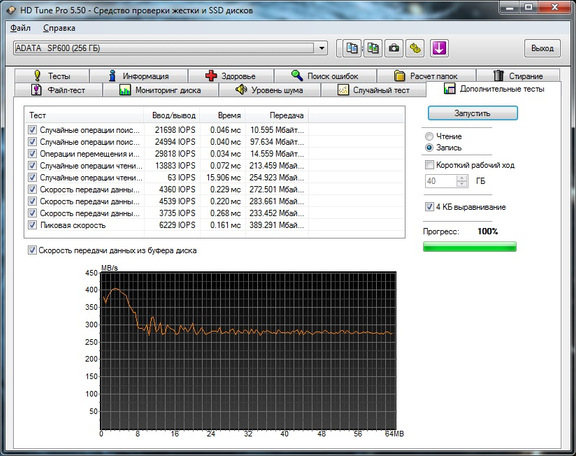Open Поиск ошибок tab with magnifier
Viewport: 576px width, 456px height.
[x=325, y=76]
